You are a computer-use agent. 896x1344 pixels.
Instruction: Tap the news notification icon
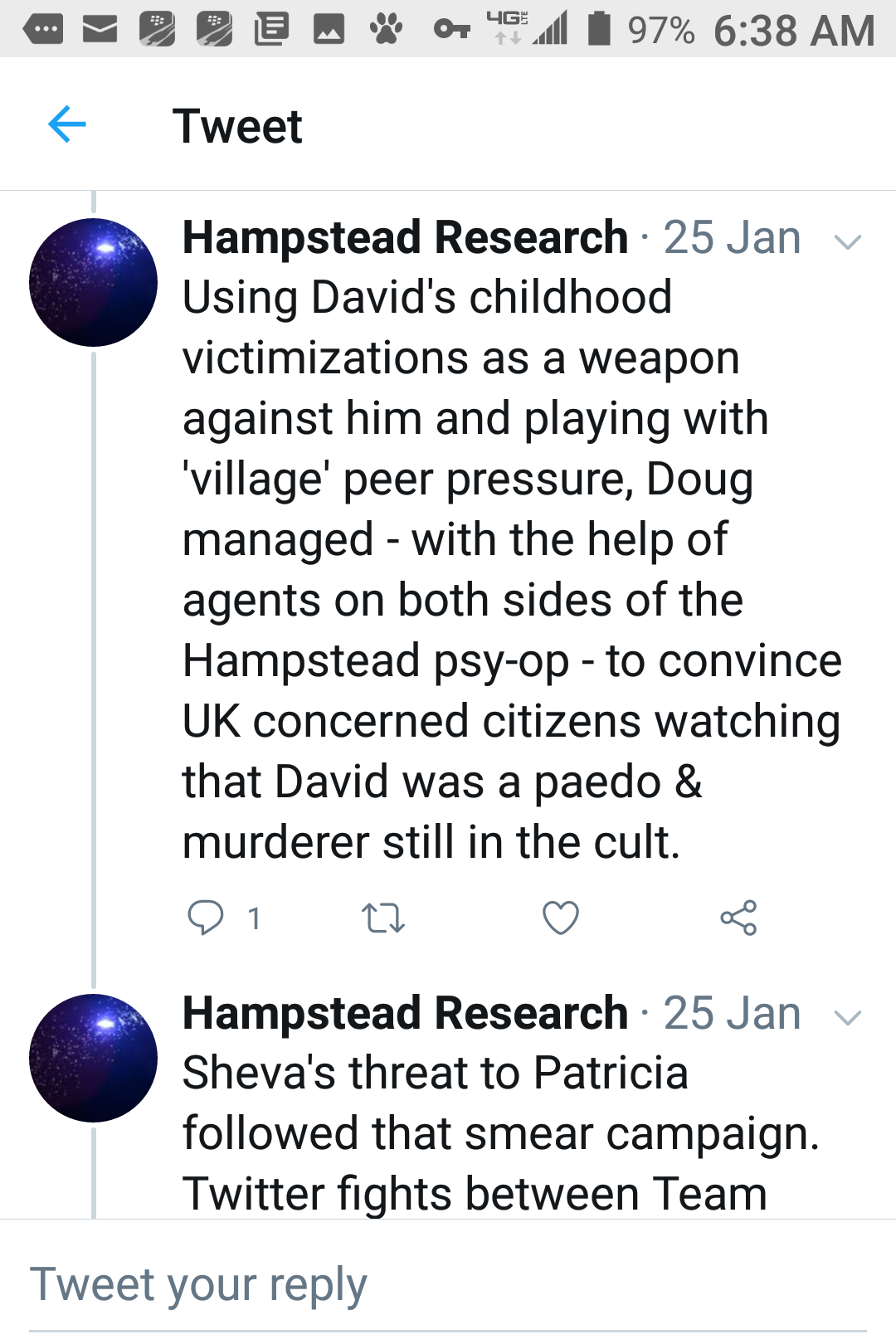tap(271, 30)
